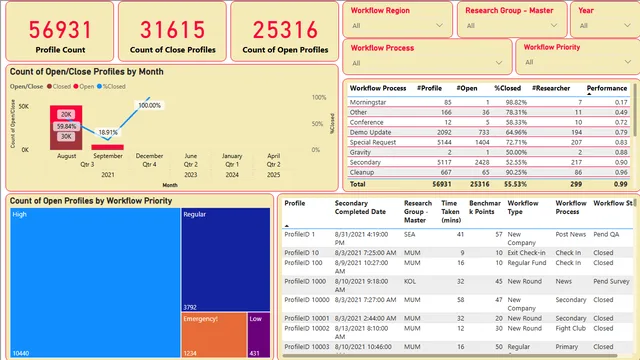Select the Cleanup workflow row
Viewport: 640px width, 360px height.
489,172
